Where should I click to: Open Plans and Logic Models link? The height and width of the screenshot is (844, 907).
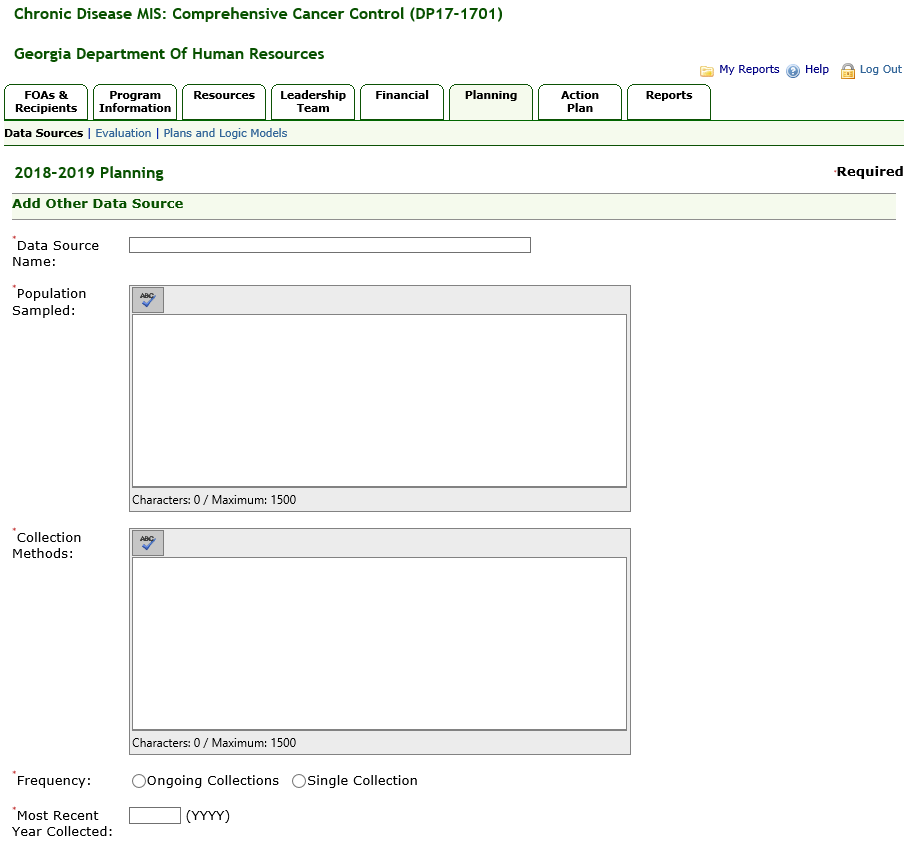226,133
